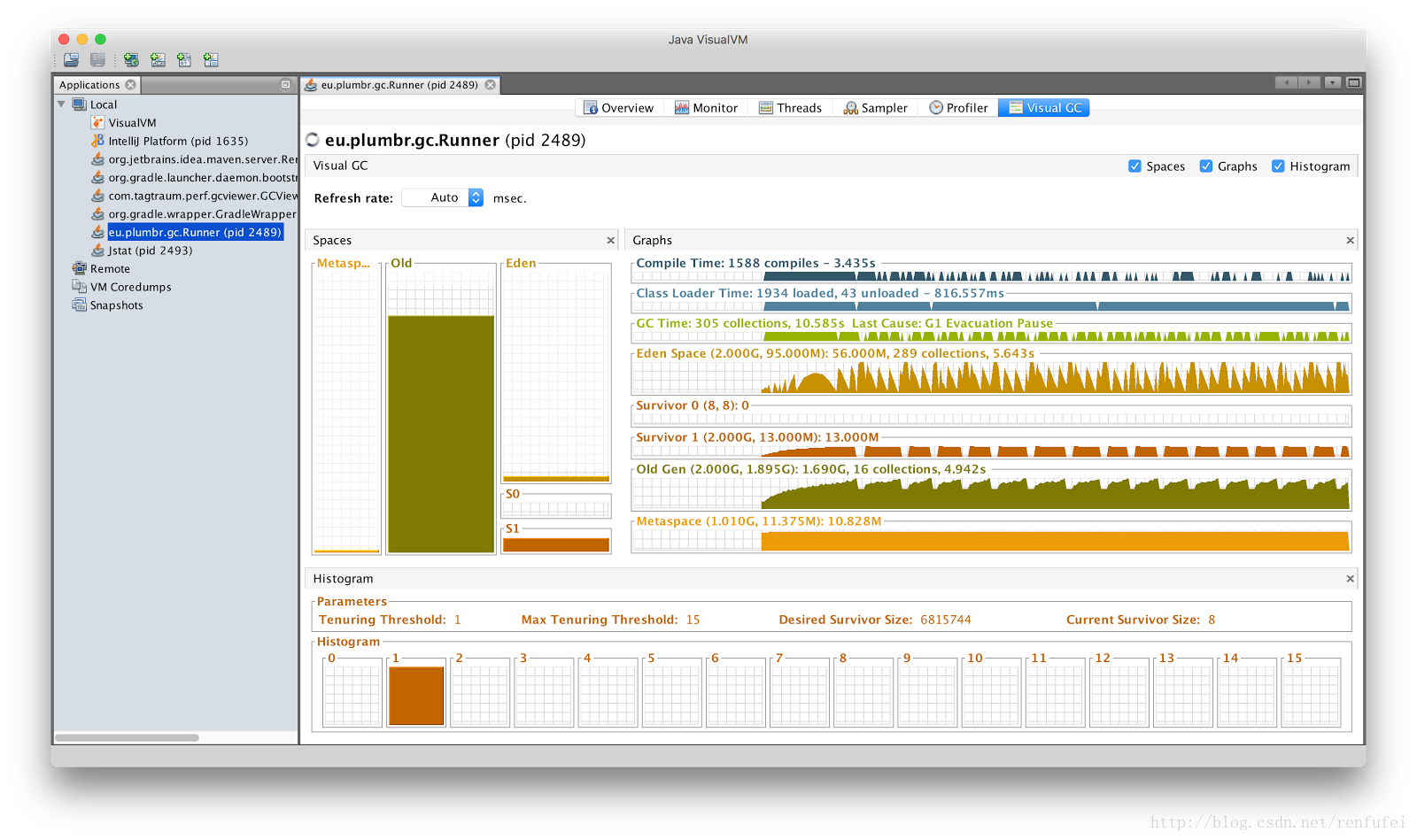Select Jstat (pid 2493) entry

point(150,250)
